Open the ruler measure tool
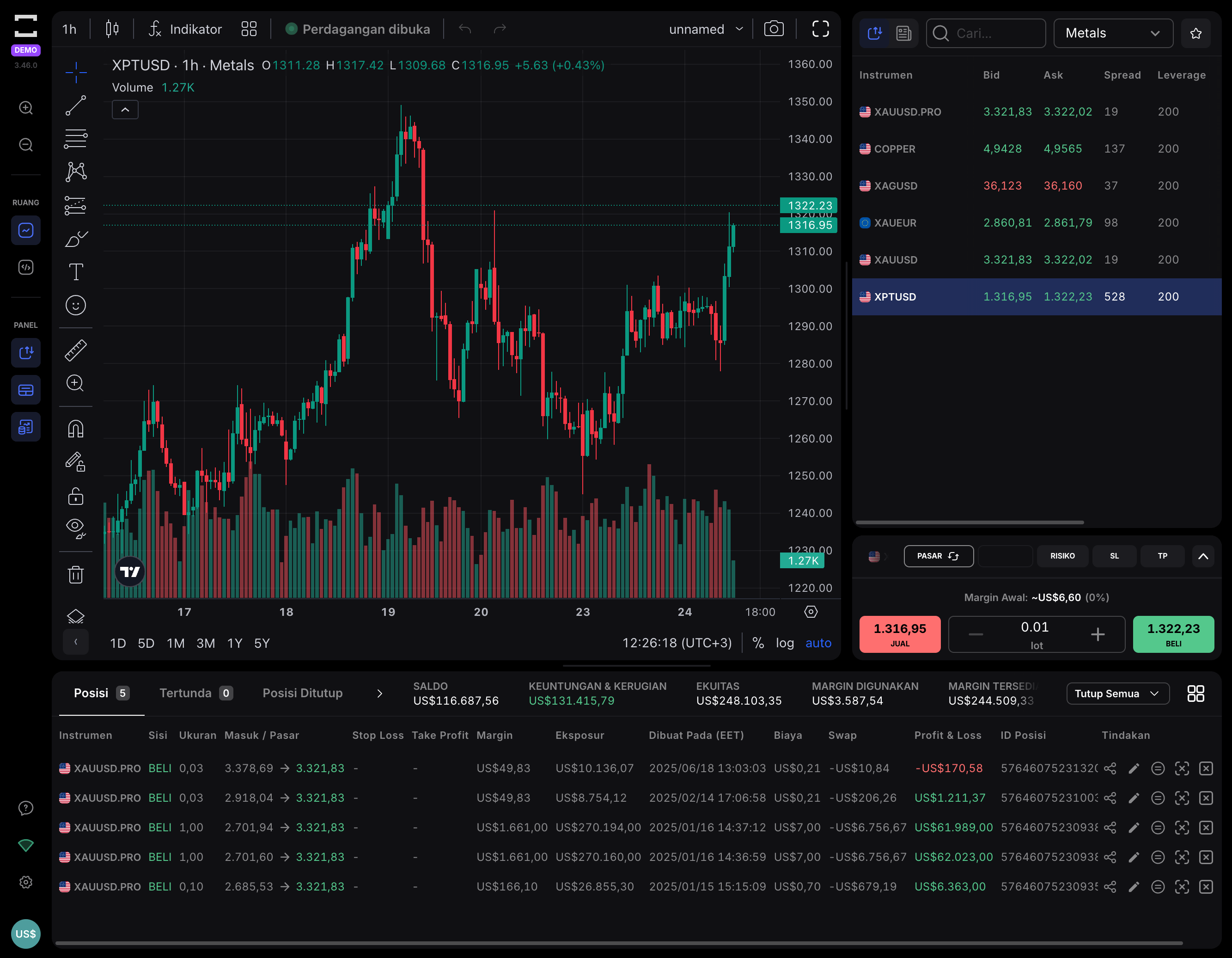This screenshot has height=958, width=1232. [x=76, y=350]
